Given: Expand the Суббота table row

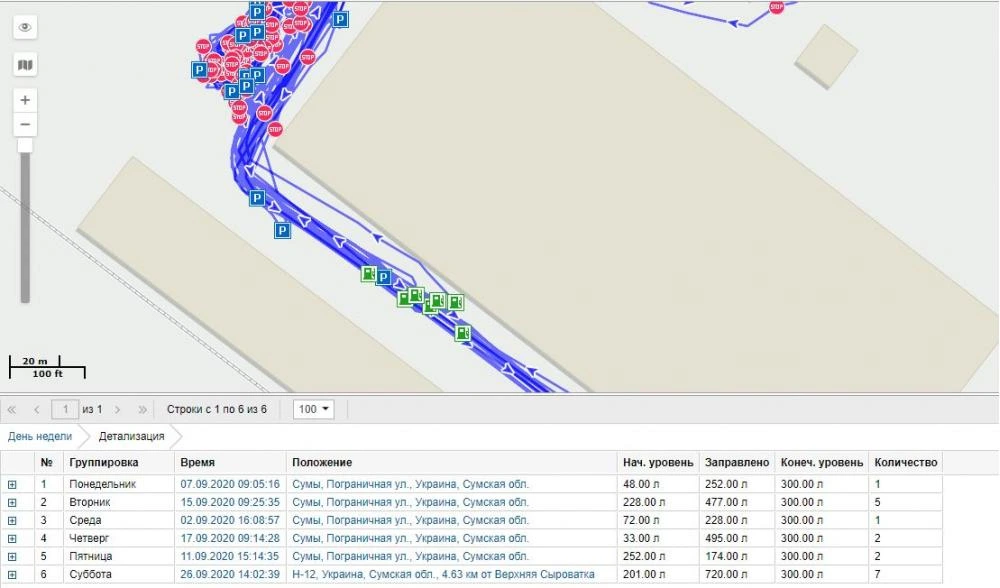Looking at the screenshot, I should [x=13, y=574].
